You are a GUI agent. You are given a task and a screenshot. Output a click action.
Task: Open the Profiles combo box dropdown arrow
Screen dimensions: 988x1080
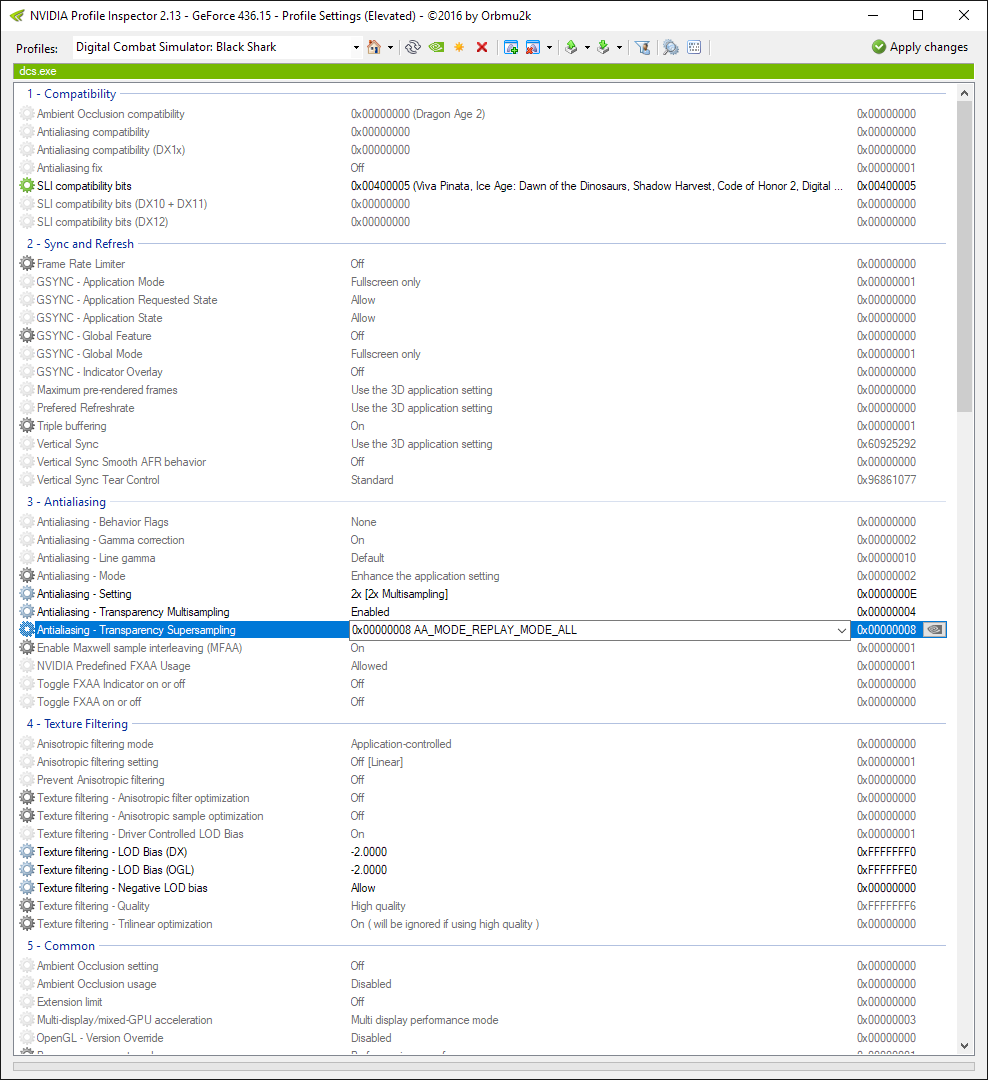point(356,48)
